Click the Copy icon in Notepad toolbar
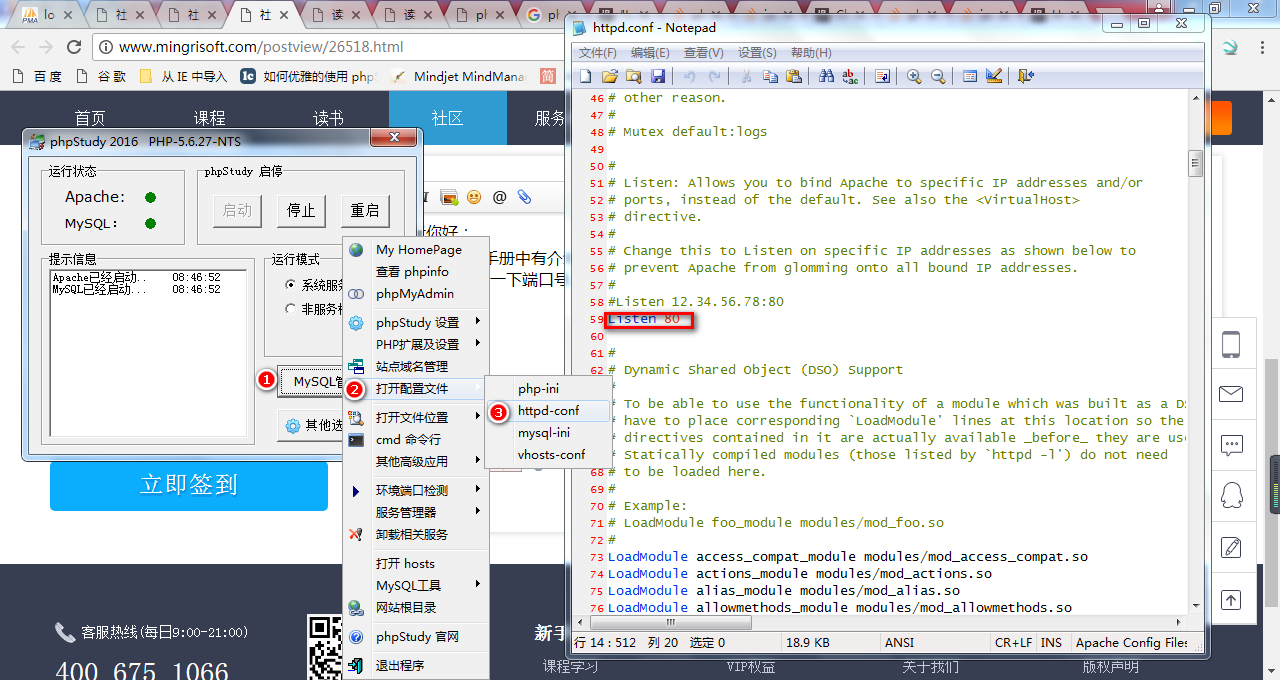Screen dimensions: 1280x680 (770, 76)
